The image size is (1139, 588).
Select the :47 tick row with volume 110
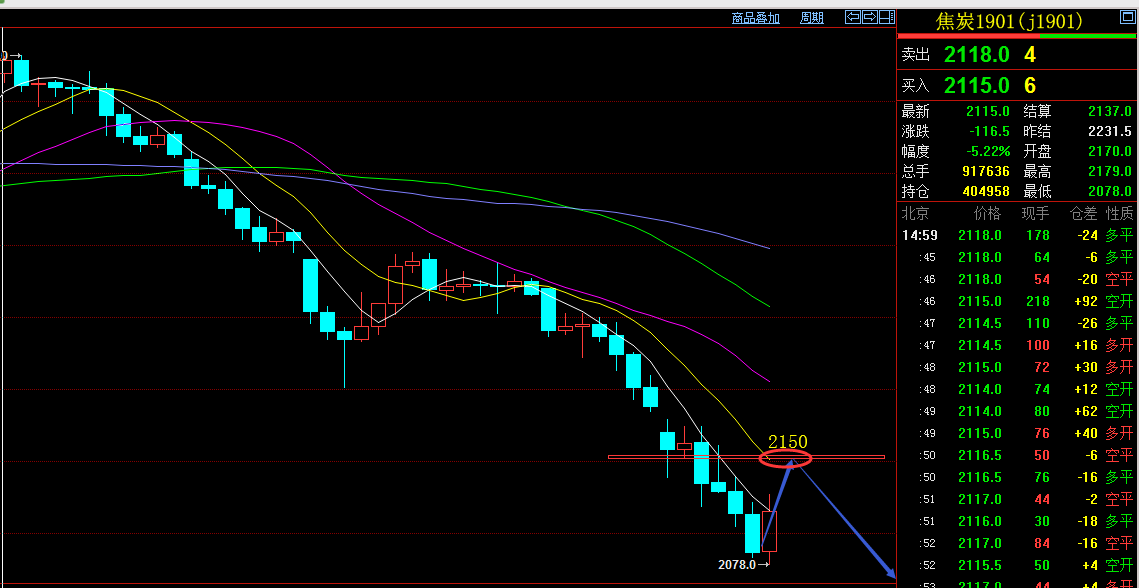coord(1017,323)
